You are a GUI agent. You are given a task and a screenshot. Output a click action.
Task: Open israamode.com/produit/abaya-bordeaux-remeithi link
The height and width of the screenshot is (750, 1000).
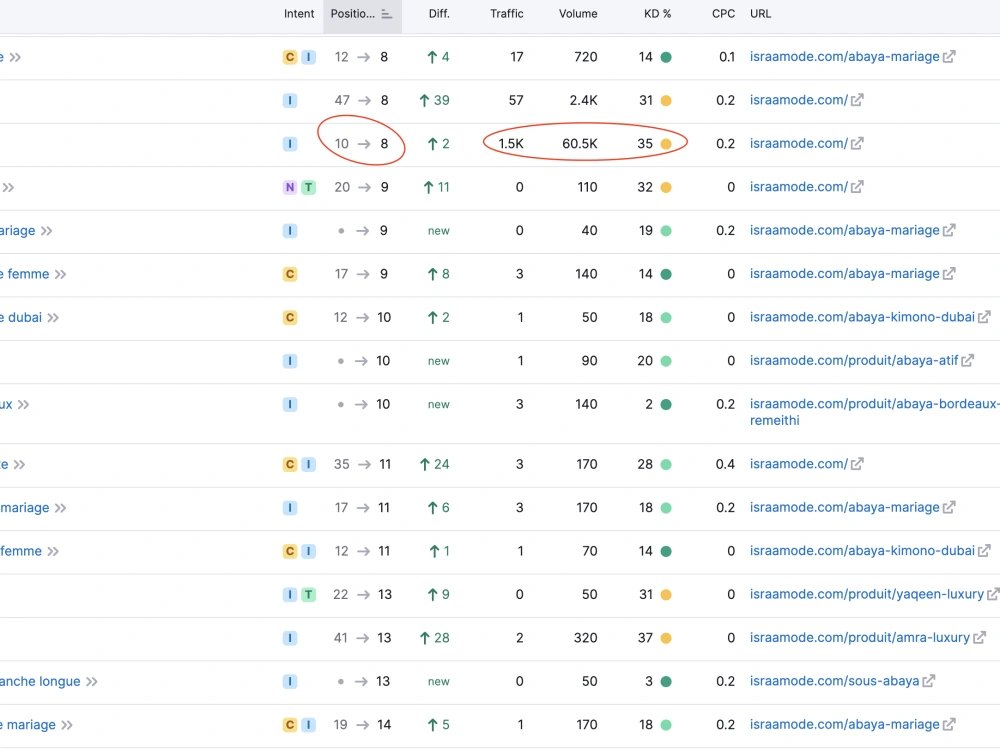point(875,412)
